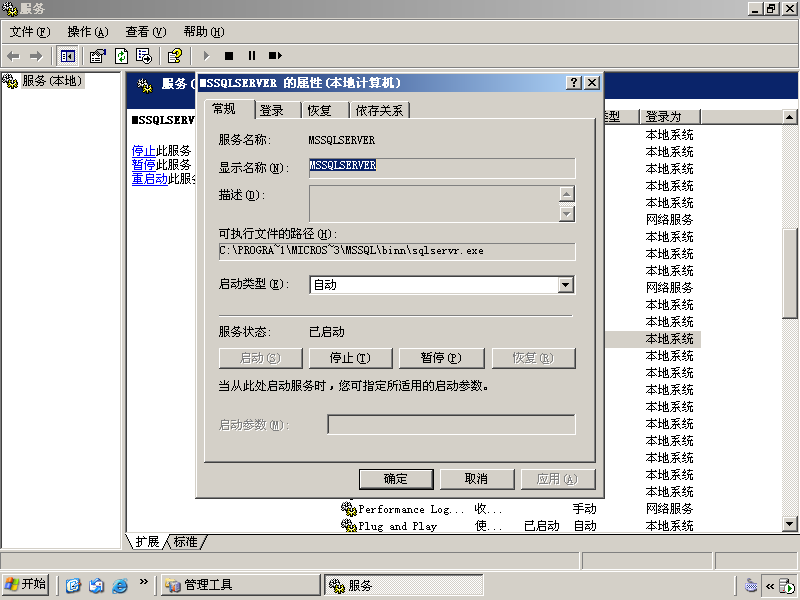The image size is (800, 600).
Task: Click the 确定 button
Action: 396,479
